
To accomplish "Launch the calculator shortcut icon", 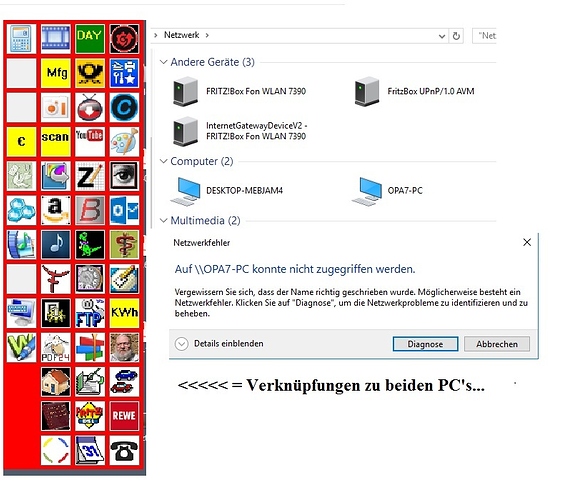I will click(x=21, y=39).
